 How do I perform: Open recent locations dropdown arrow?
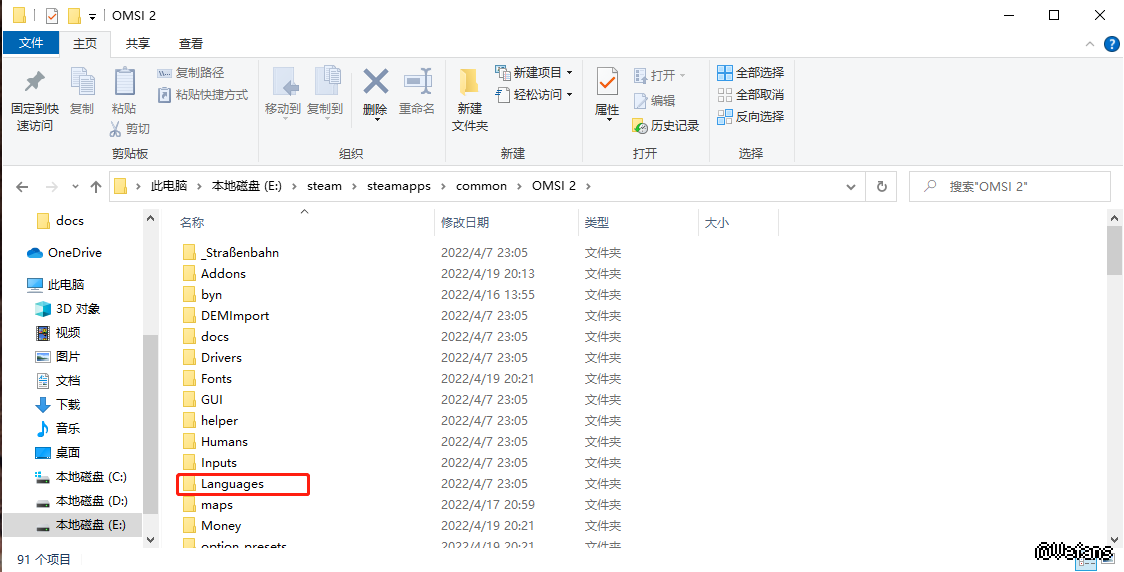coord(75,187)
